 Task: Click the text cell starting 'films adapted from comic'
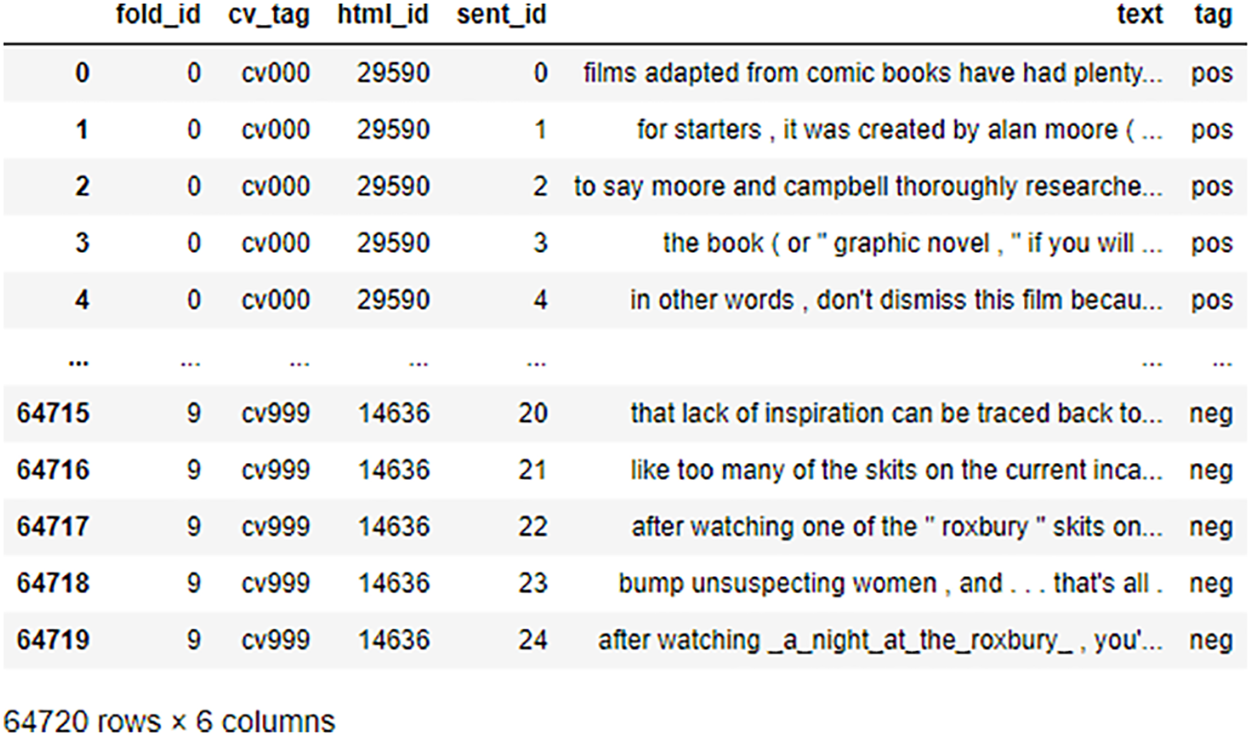pos(873,73)
